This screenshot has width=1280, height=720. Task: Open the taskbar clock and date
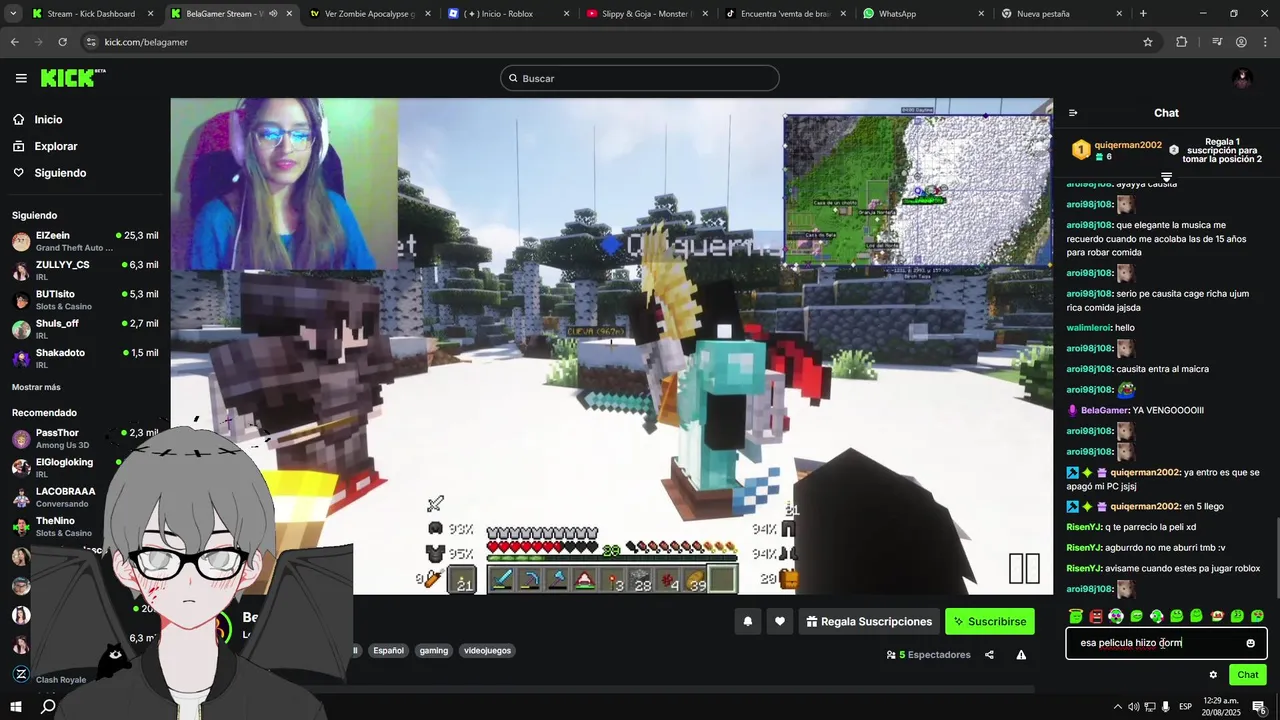(1221, 707)
